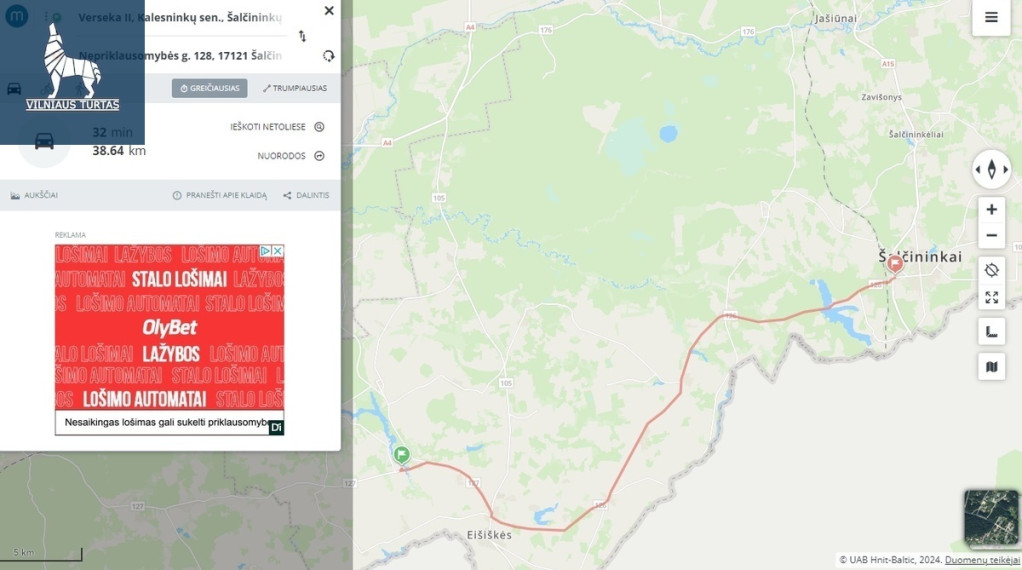This screenshot has height=570, width=1022.
Task: Rotate map using compass left arrow
Action: pos(978,169)
